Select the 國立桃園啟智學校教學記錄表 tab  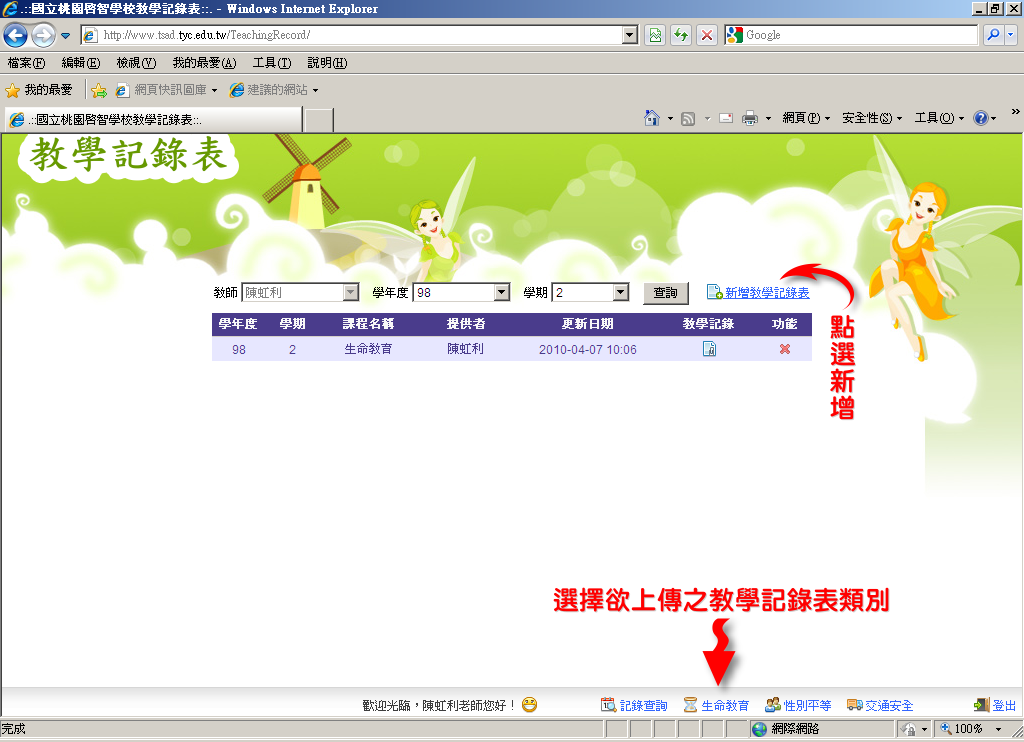[154, 120]
